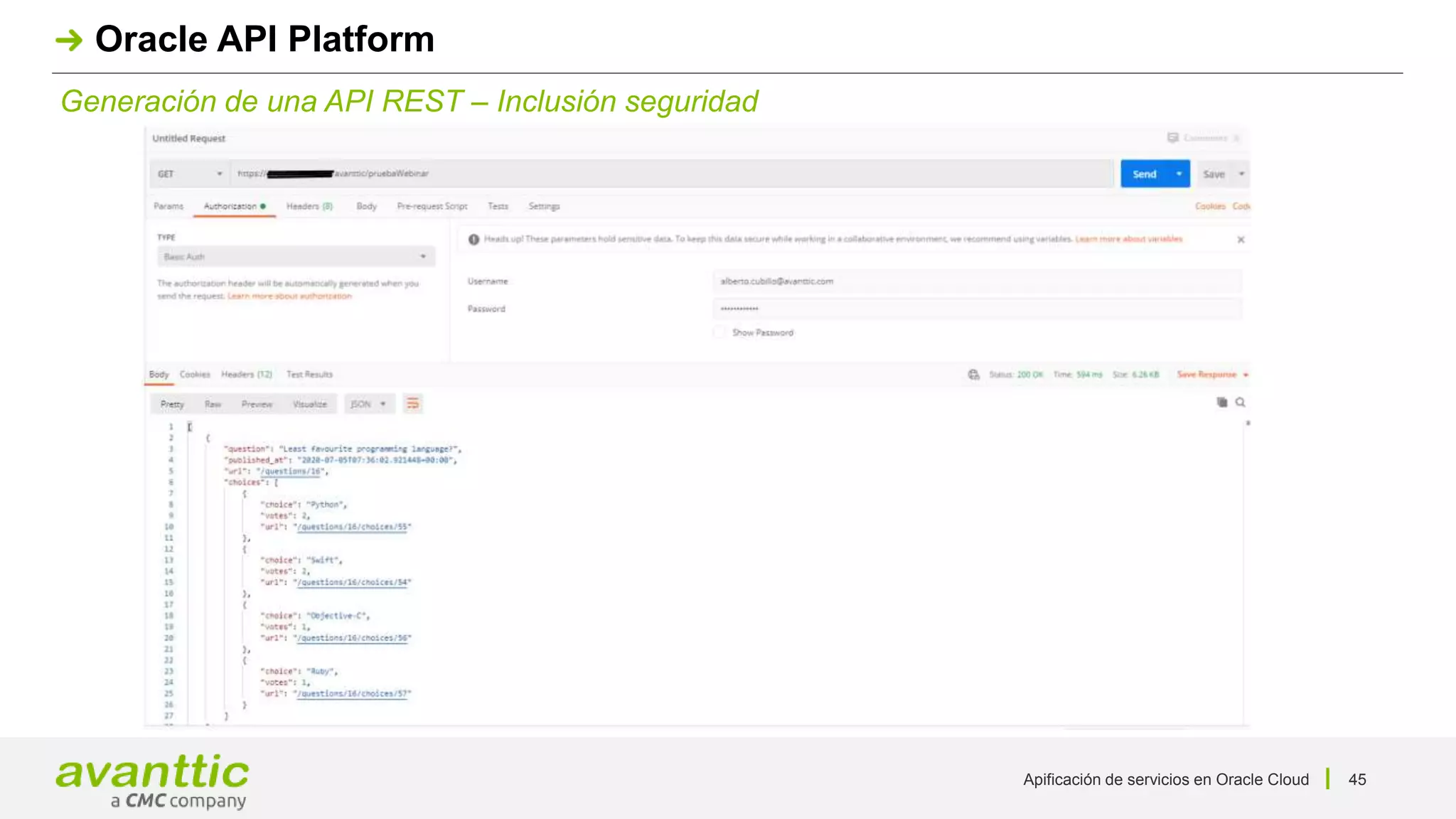Click the "/questions/16/choices/55" link

[x=353, y=528]
